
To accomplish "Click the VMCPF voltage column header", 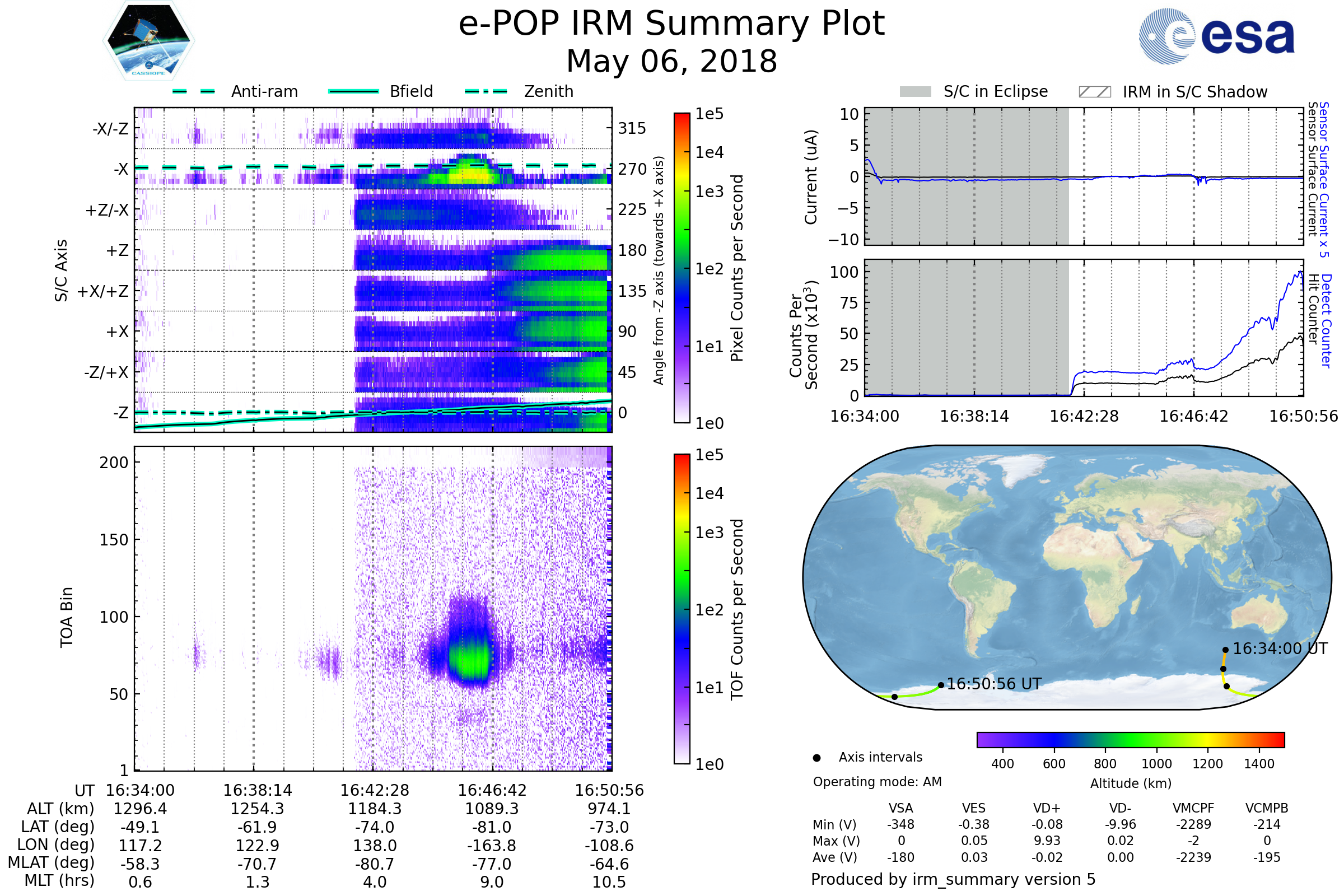I will coord(1193,808).
